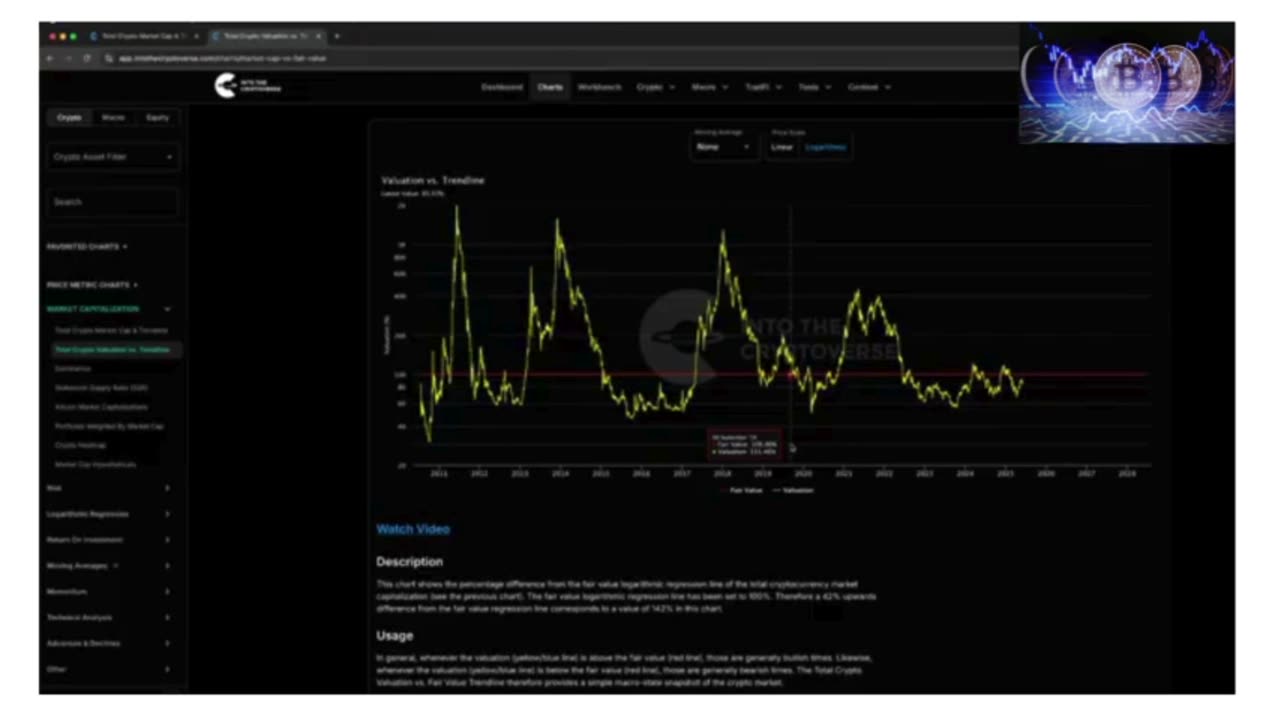Expand the Momentum category
1280x720 pixels.
(x=109, y=592)
